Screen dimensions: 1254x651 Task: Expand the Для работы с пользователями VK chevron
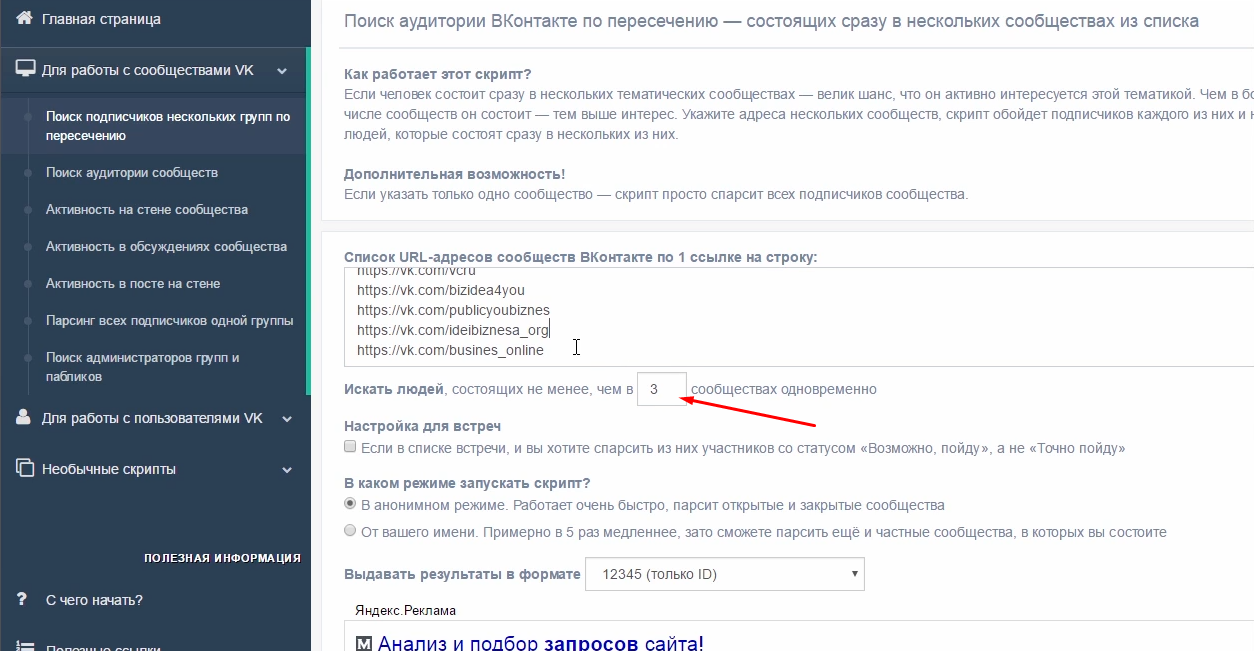[x=287, y=419]
